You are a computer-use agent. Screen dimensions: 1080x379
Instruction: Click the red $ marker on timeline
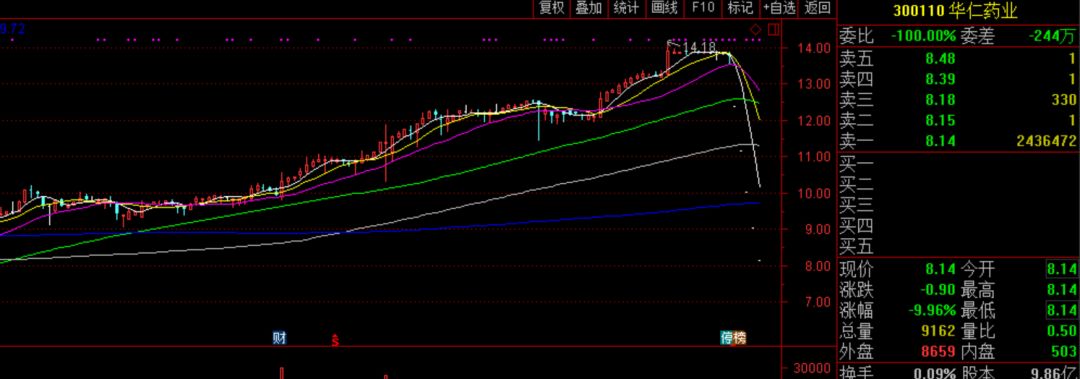point(335,340)
